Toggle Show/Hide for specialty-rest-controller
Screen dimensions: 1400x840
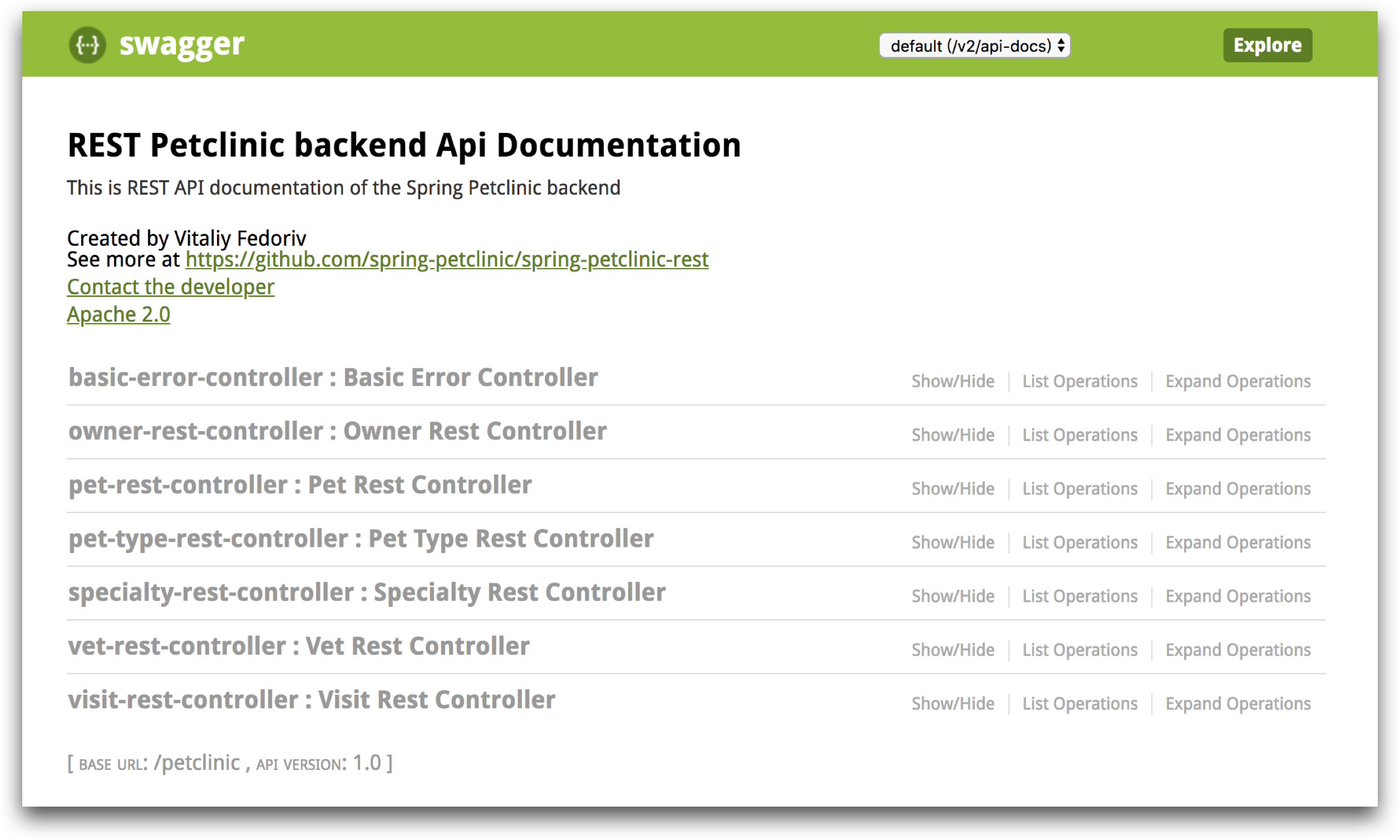[x=953, y=596]
